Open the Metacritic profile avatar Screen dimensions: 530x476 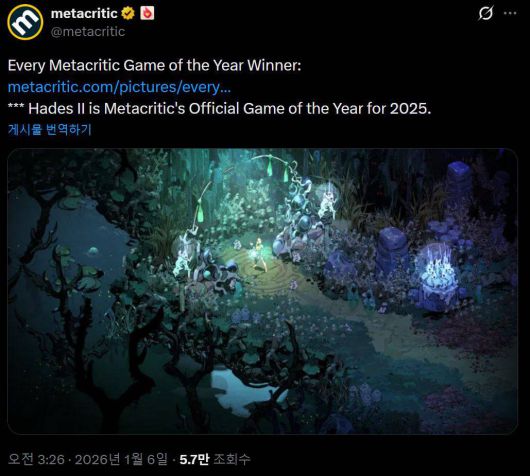click(x=25, y=22)
